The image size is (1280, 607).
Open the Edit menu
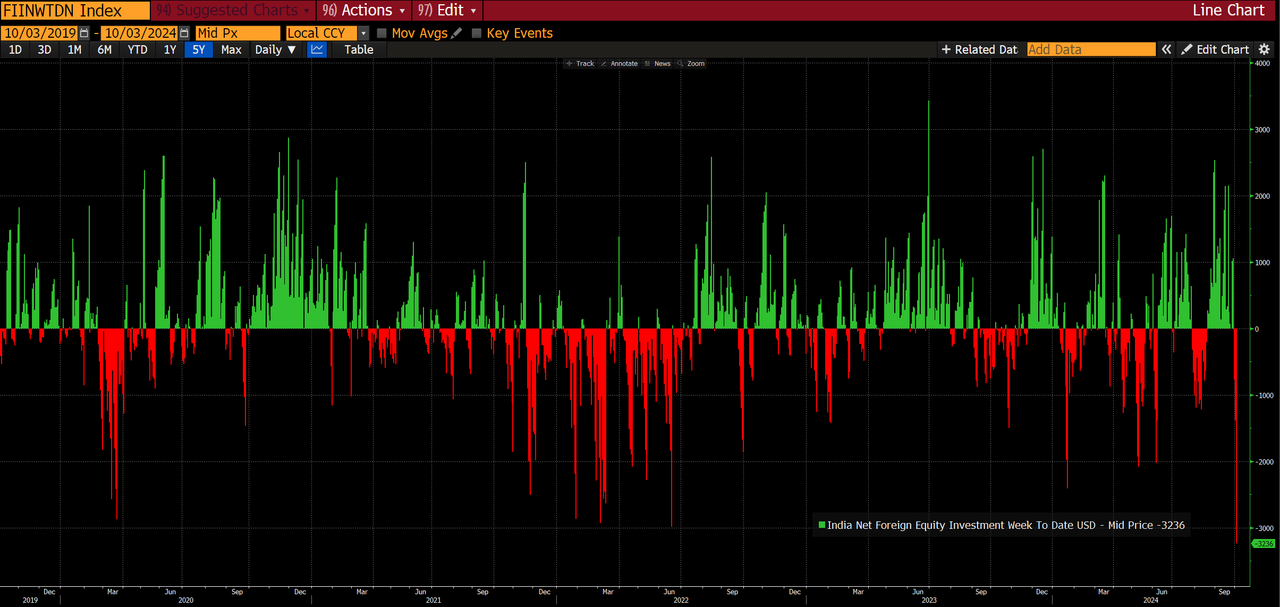pyautogui.click(x=448, y=10)
